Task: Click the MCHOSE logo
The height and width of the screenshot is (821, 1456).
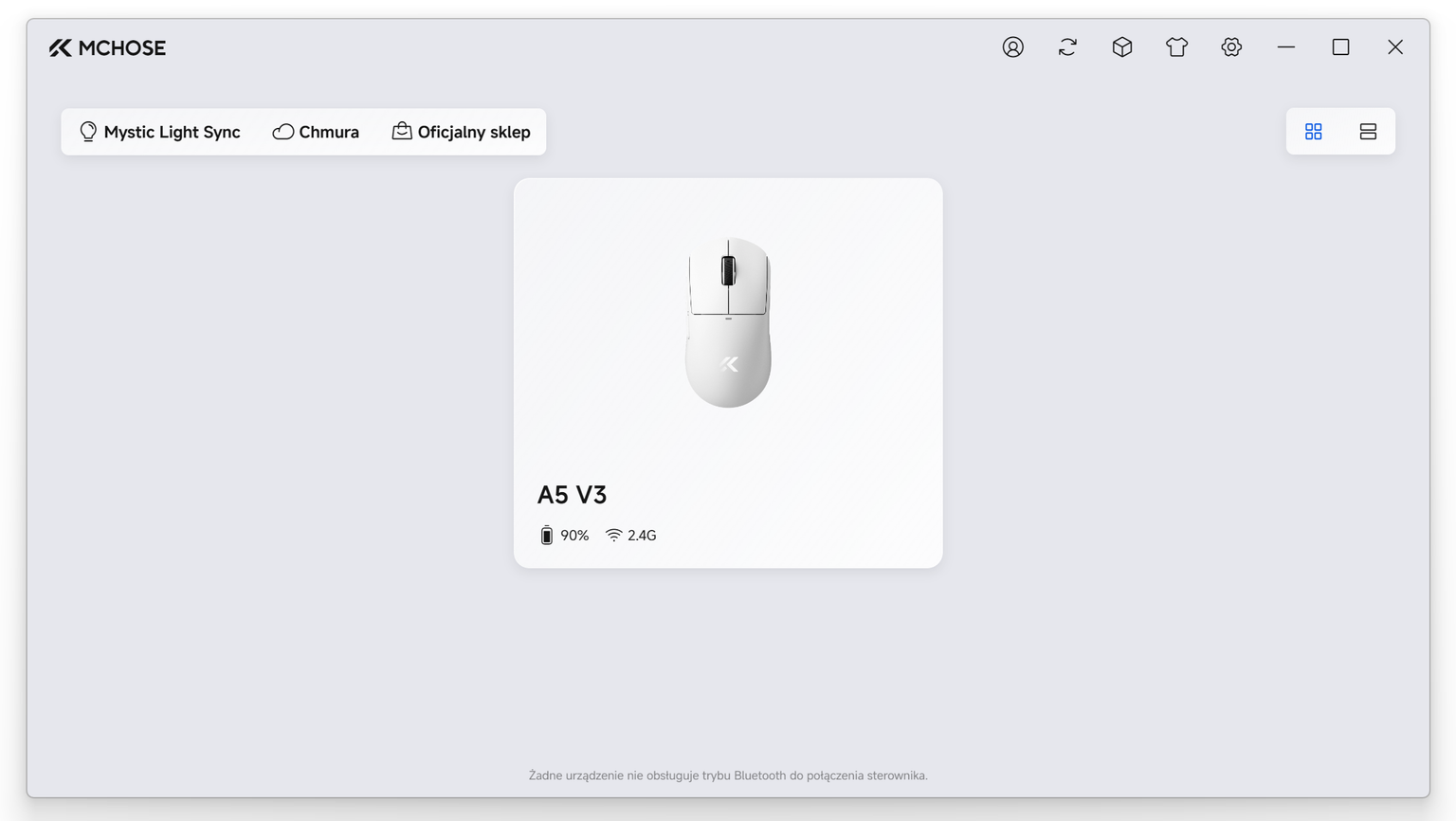Action: point(107,48)
